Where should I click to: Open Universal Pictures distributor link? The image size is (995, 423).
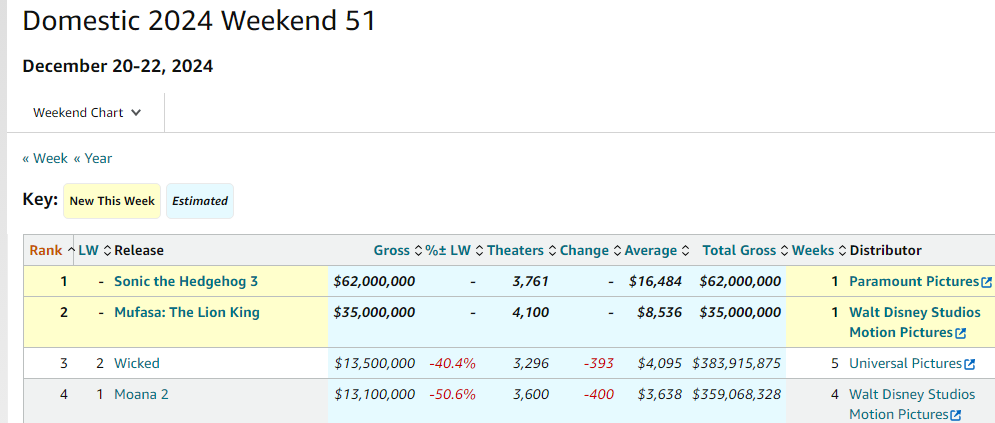click(x=906, y=363)
